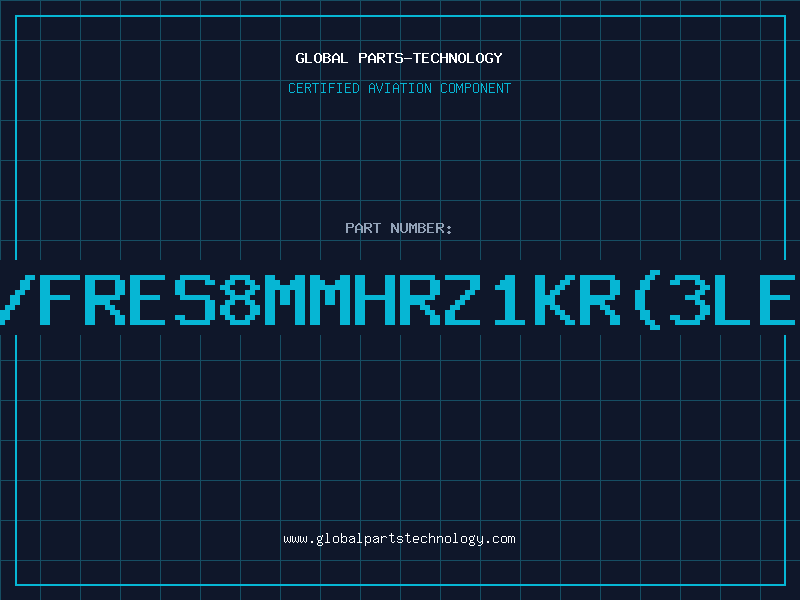This screenshot has height=600, width=800.
Task: Select the digit 3 in the part number
Action: [x=689, y=300]
